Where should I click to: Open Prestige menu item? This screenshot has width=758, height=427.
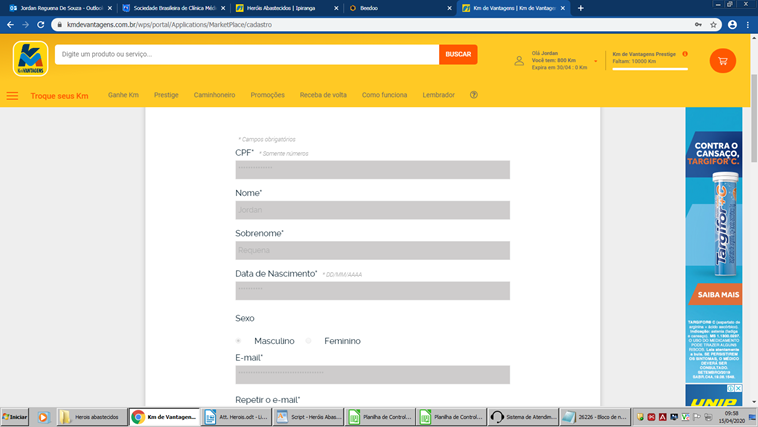tap(166, 95)
